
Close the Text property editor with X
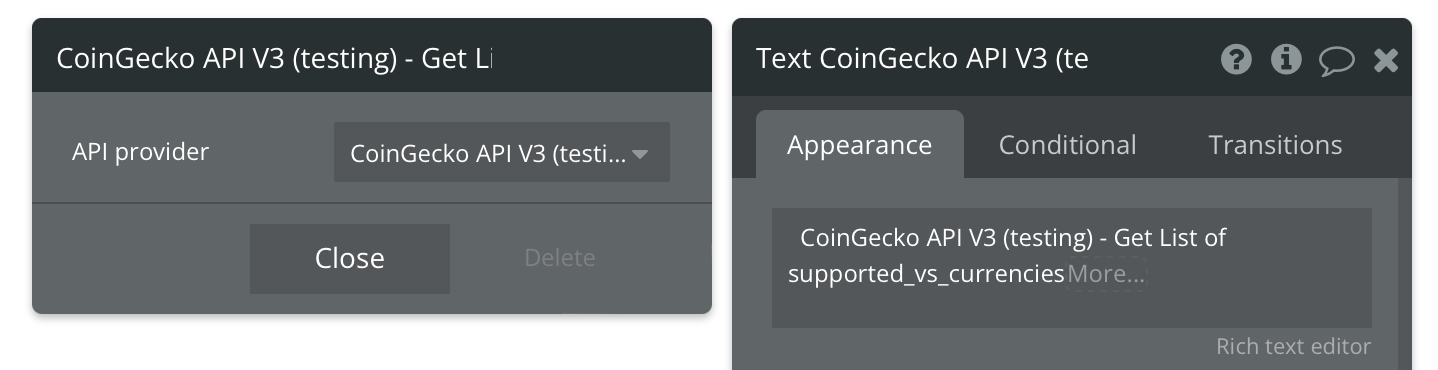[x=1386, y=61]
